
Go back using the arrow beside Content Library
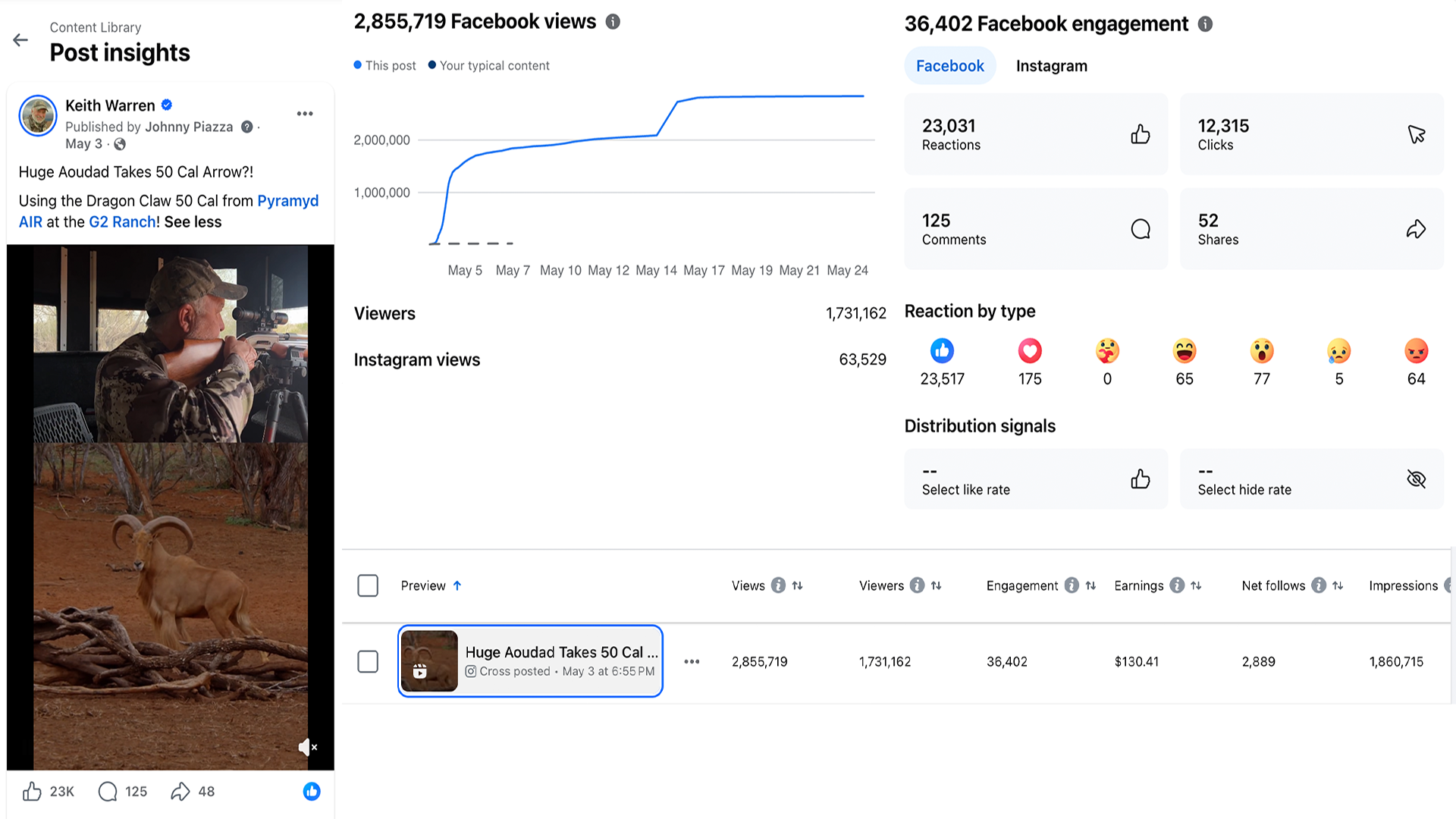click(x=20, y=40)
